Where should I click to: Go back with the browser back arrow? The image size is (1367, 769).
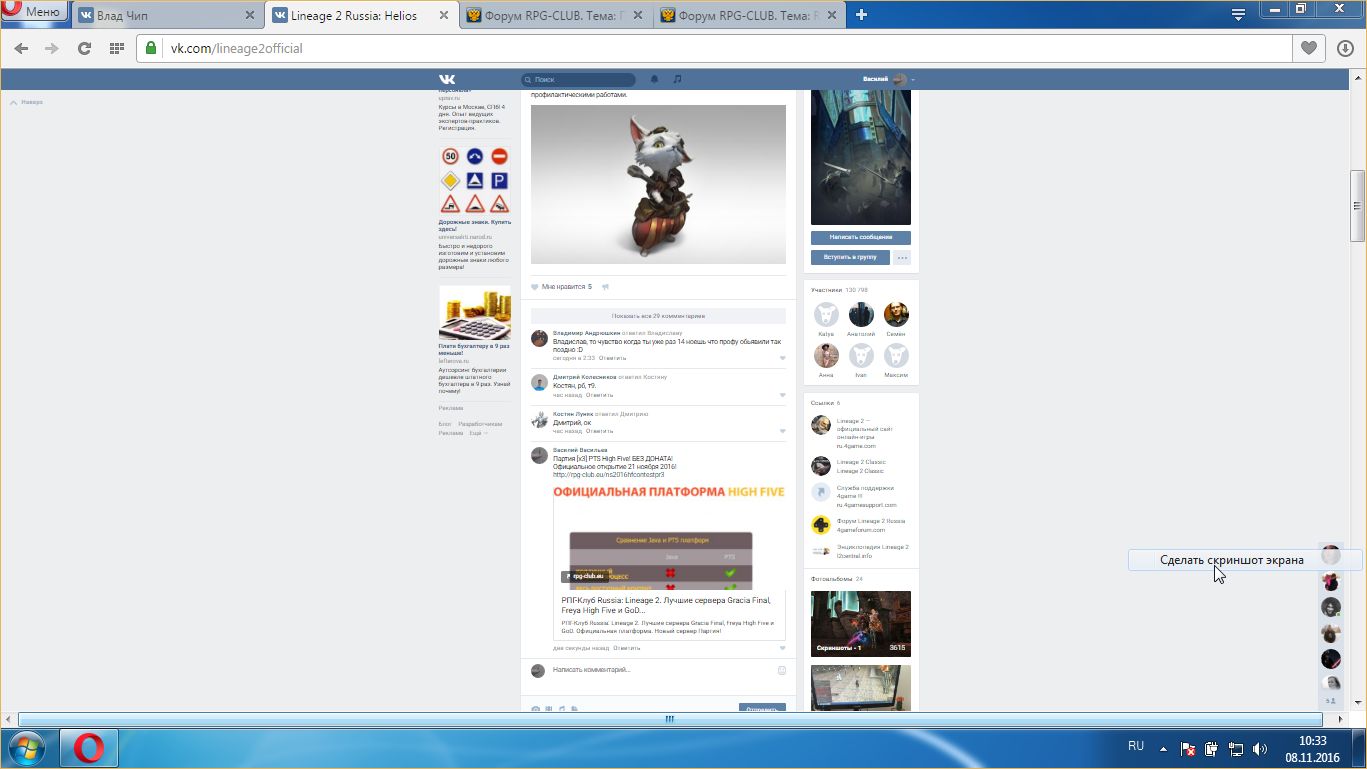[x=21, y=48]
